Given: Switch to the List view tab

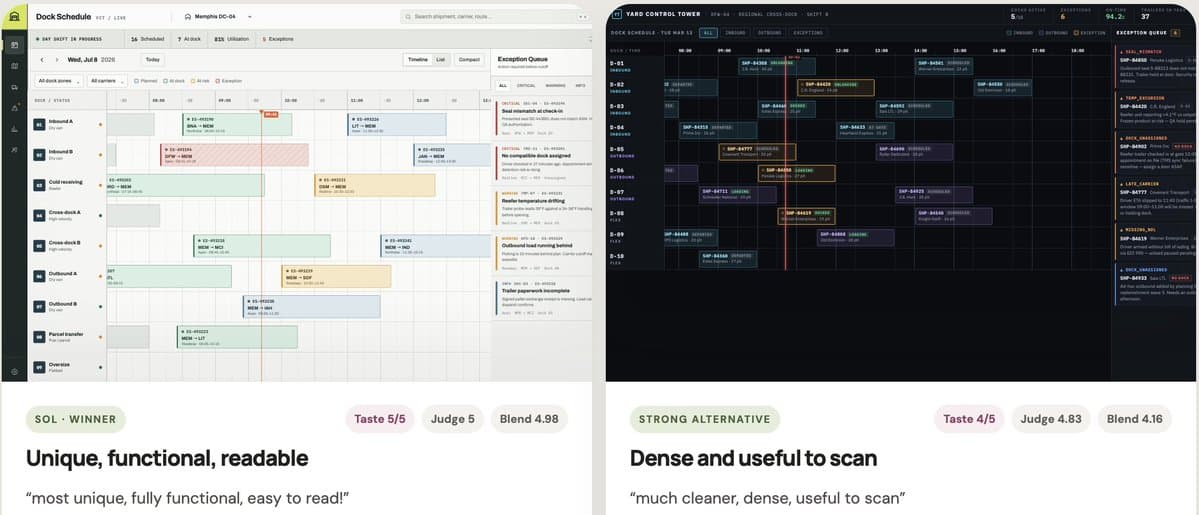Looking at the screenshot, I should (x=440, y=60).
